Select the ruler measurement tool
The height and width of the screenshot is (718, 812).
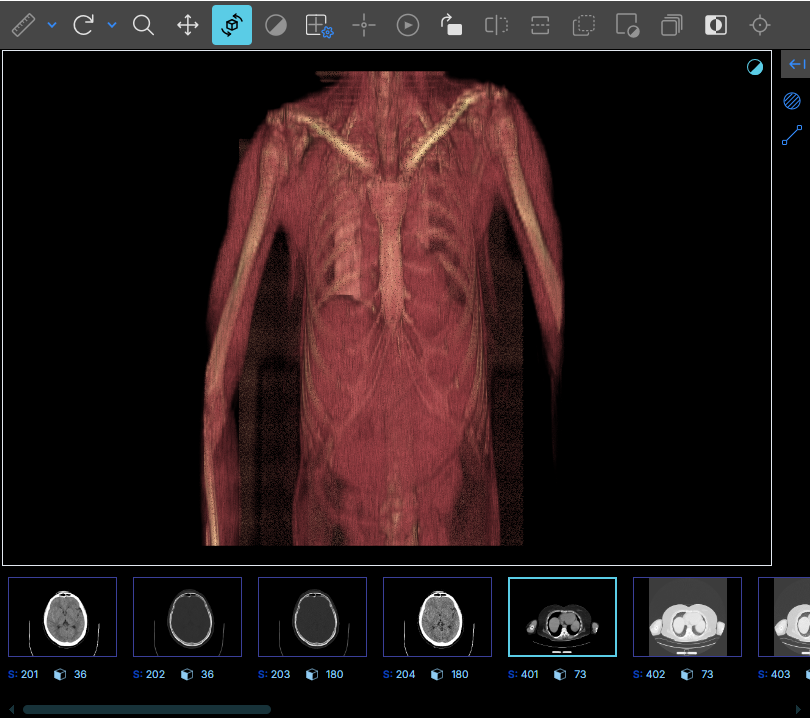coord(23,25)
